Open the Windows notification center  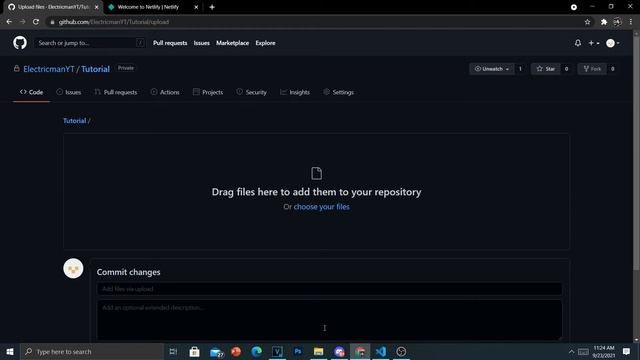tap(627, 351)
